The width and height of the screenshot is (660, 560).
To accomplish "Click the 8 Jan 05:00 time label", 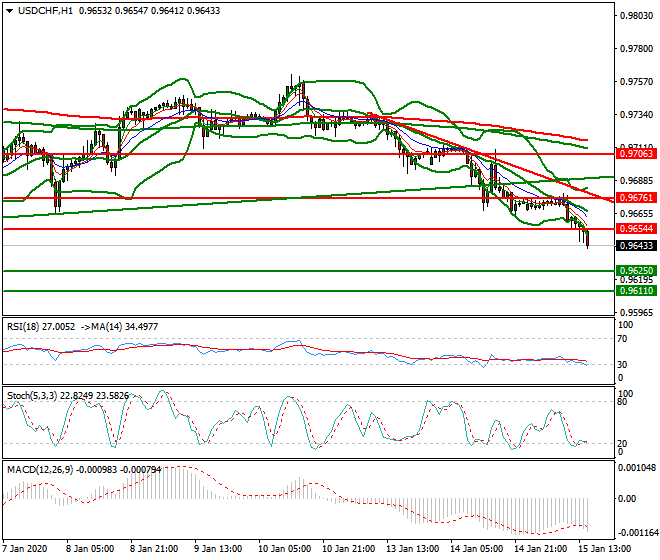I will click(90, 549).
